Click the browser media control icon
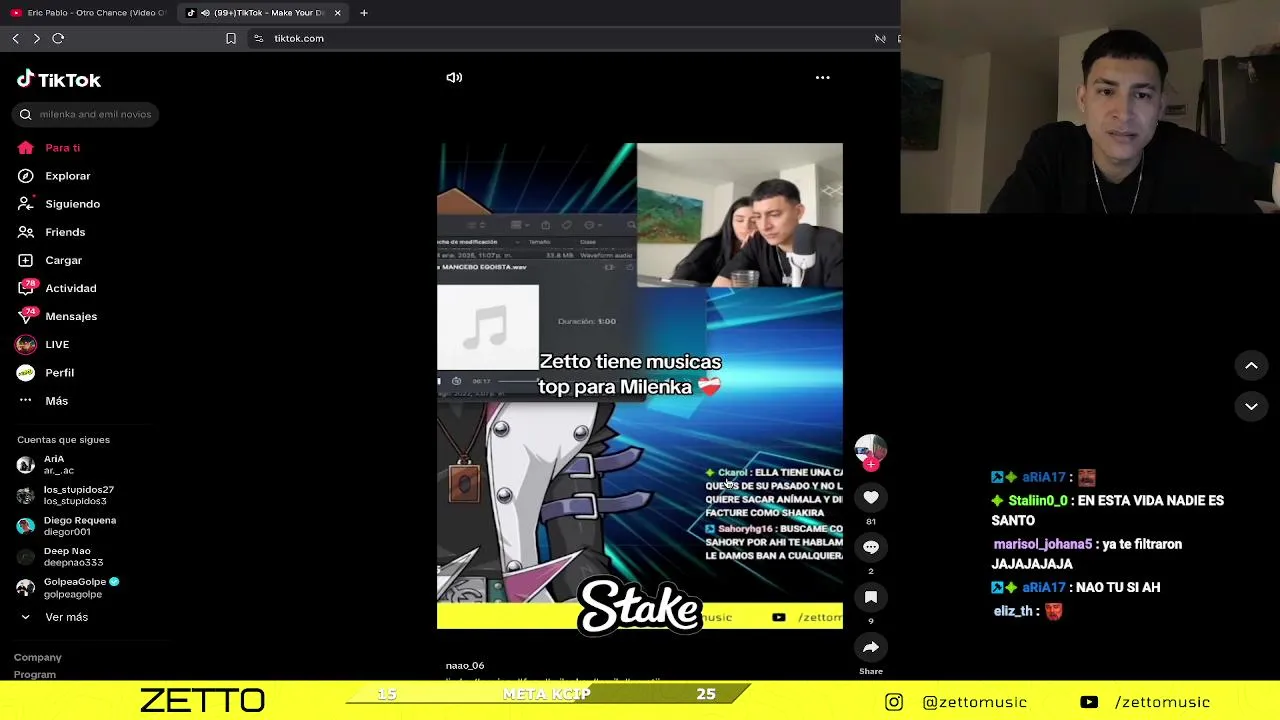The image size is (1280, 720). 880,38
